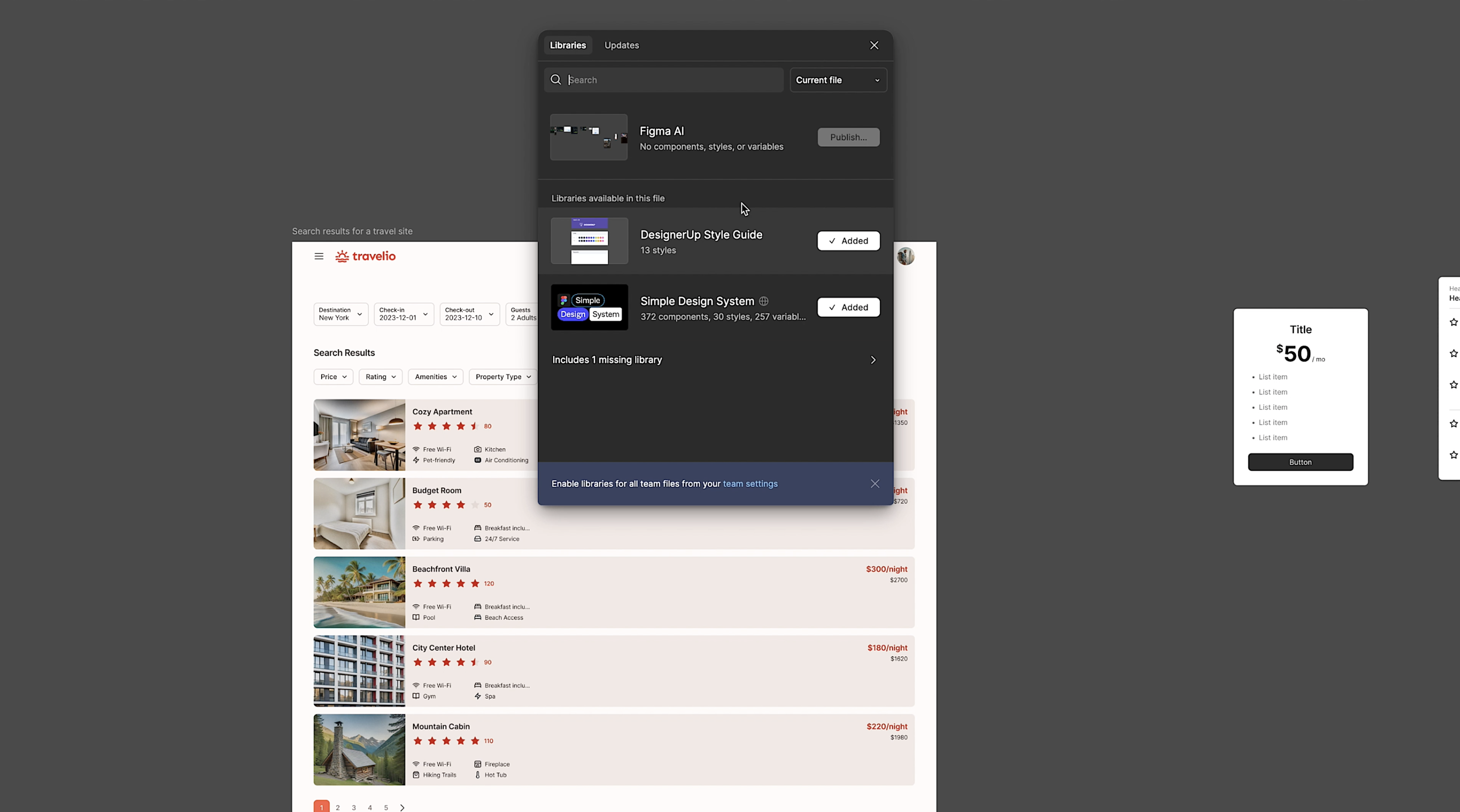Image resolution: width=1460 pixels, height=812 pixels.
Task: Click the Publish button for Figma AI
Action: 848,136
